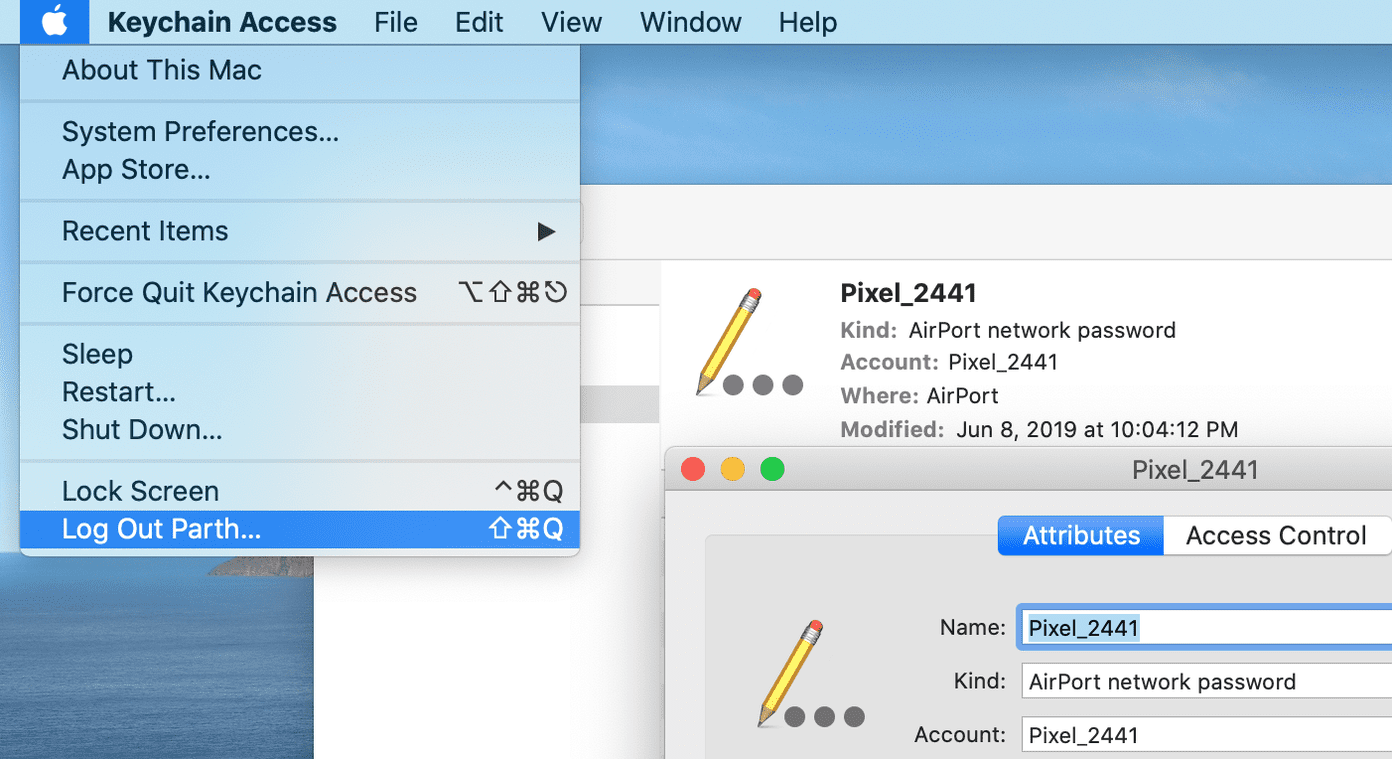Select Log Out Parth menu item
Viewport: 1392px width, 759px height.
(x=161, y=529)
